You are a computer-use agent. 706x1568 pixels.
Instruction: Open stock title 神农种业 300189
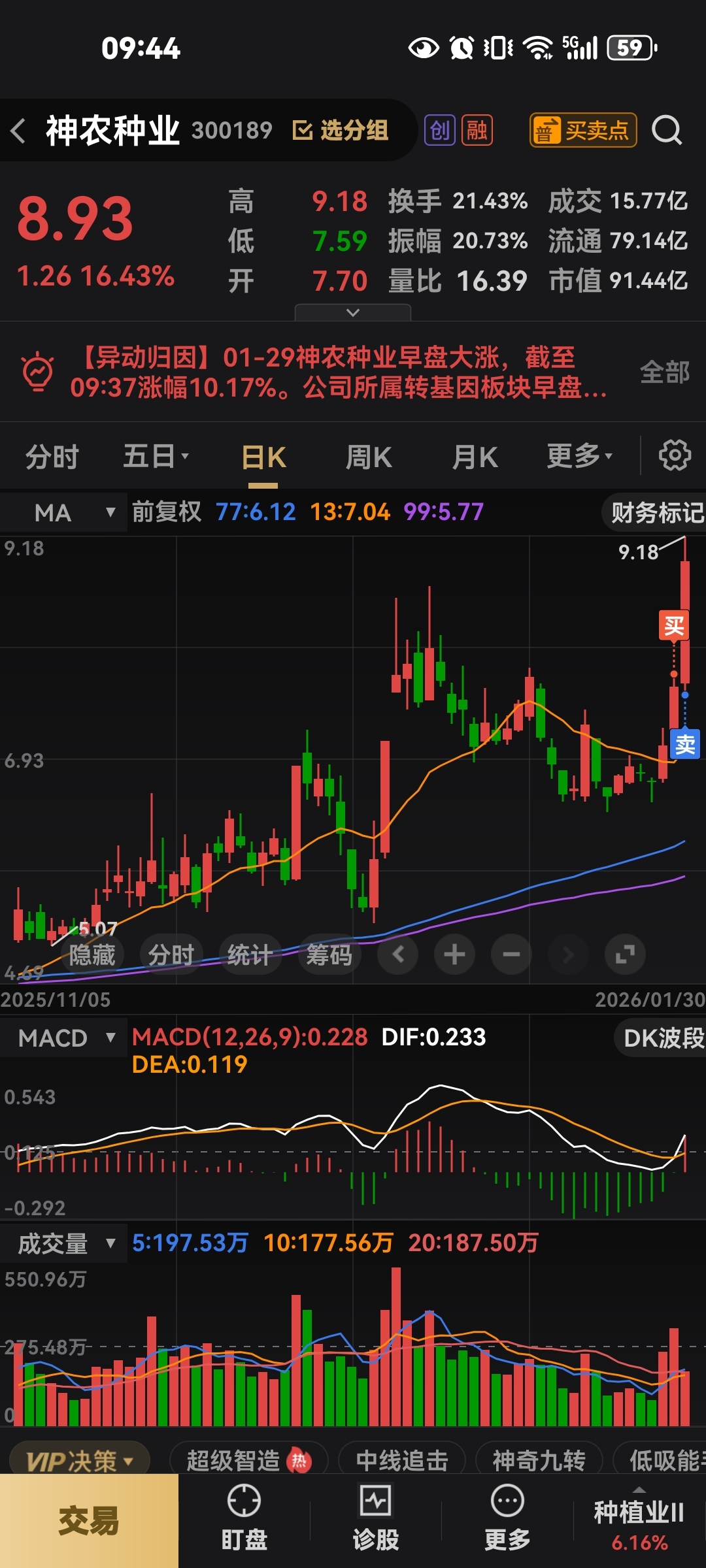(x=158, y=130)
